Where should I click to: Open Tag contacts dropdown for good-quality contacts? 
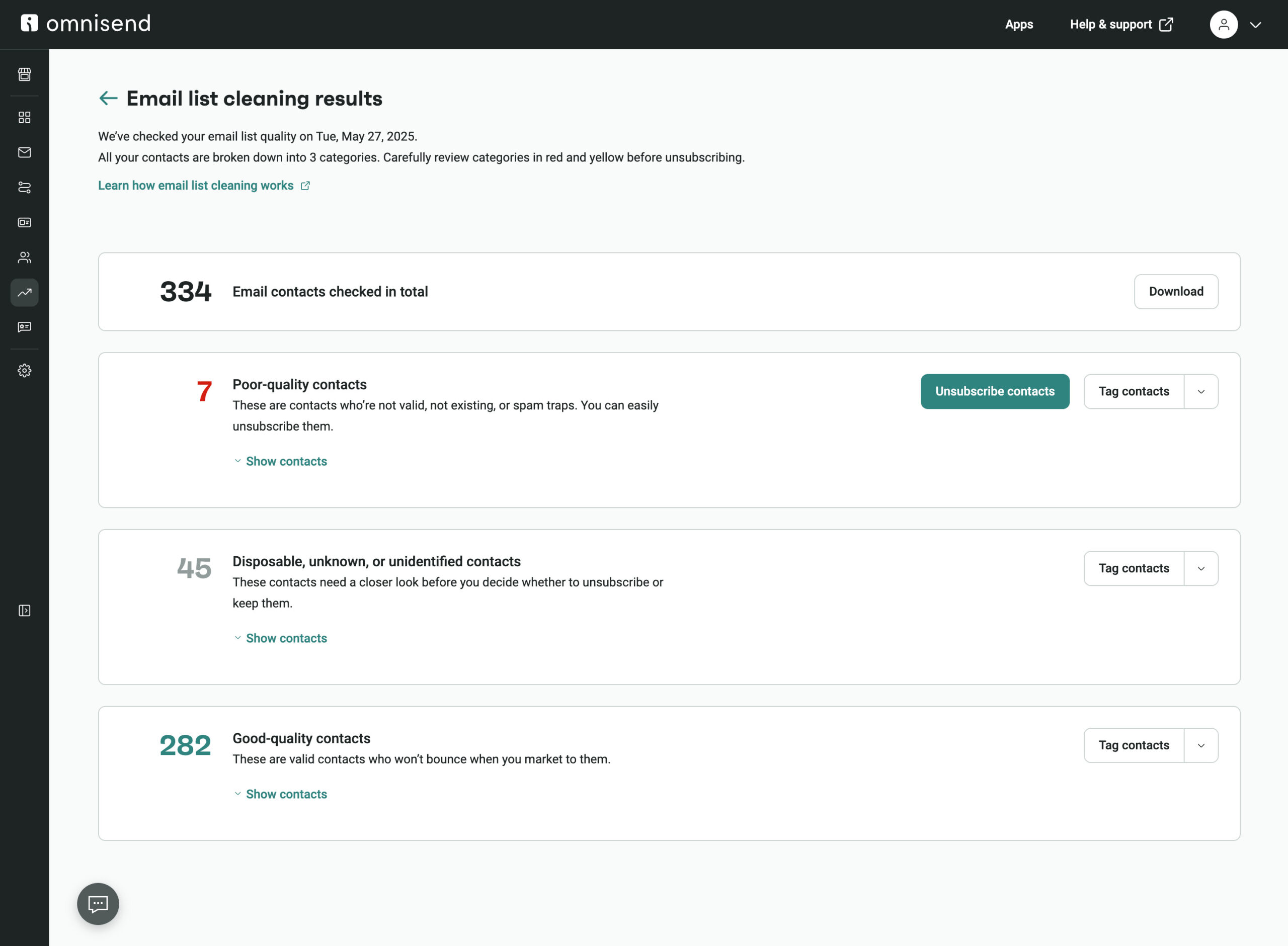(x=1200, y=745)
